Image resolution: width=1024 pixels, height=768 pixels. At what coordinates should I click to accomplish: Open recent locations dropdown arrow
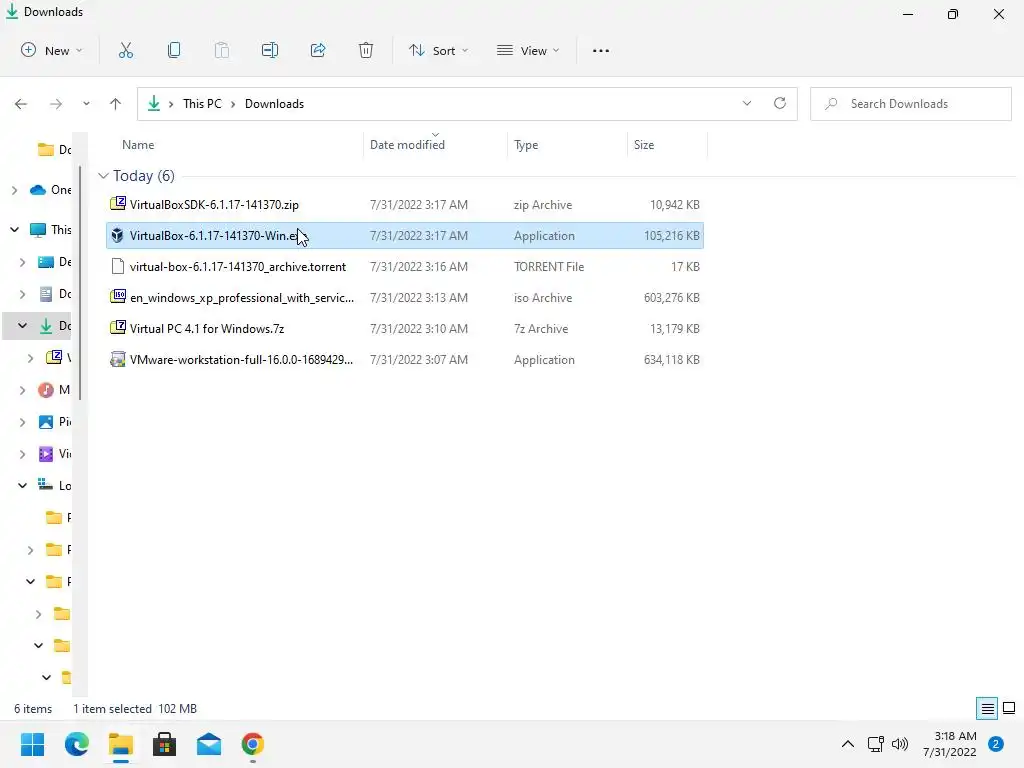pyautogui.click(x=86, y=104)
